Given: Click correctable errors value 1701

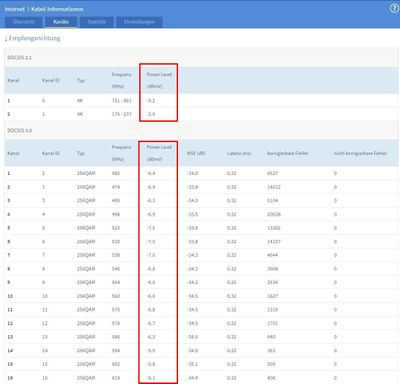Looking at the screenshot, I should pyautogui.click(x=272, y=323).
